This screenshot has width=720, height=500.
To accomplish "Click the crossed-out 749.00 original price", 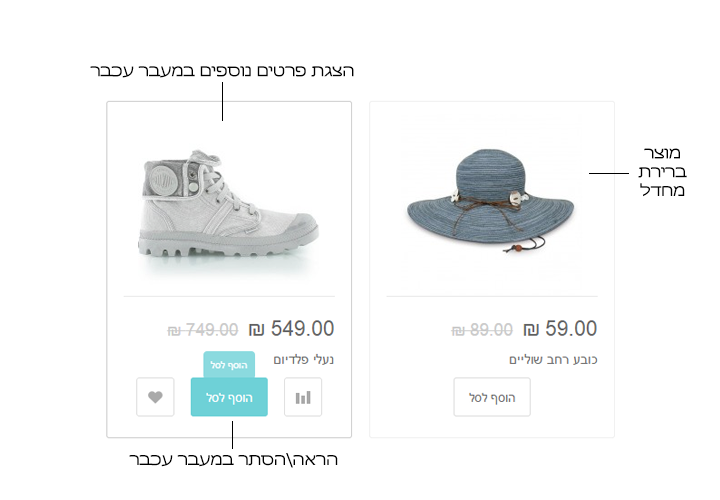I will coord(202,330).
